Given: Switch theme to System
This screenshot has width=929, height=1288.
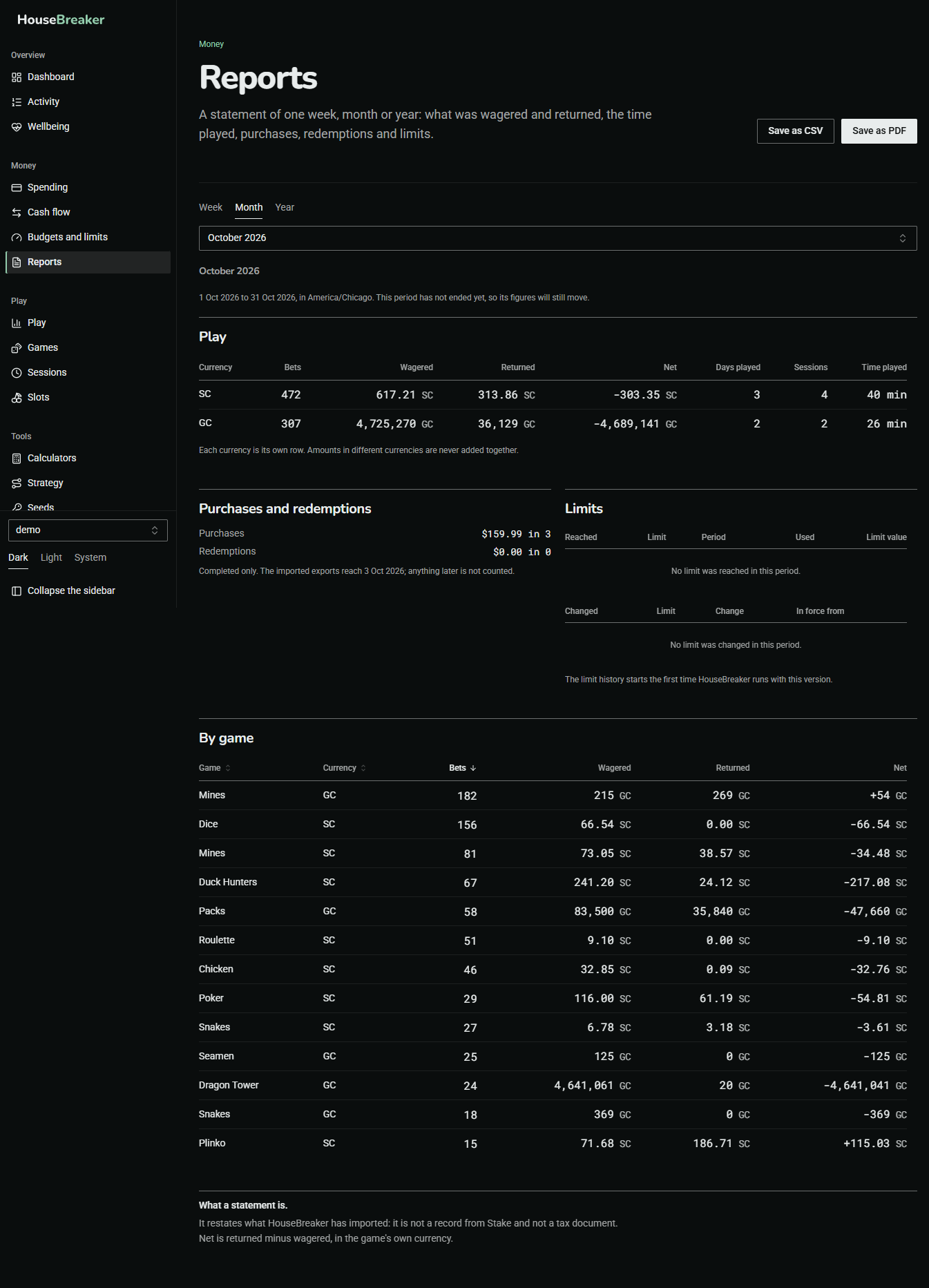Looking at the screenshot, I should tap(90, 558).
